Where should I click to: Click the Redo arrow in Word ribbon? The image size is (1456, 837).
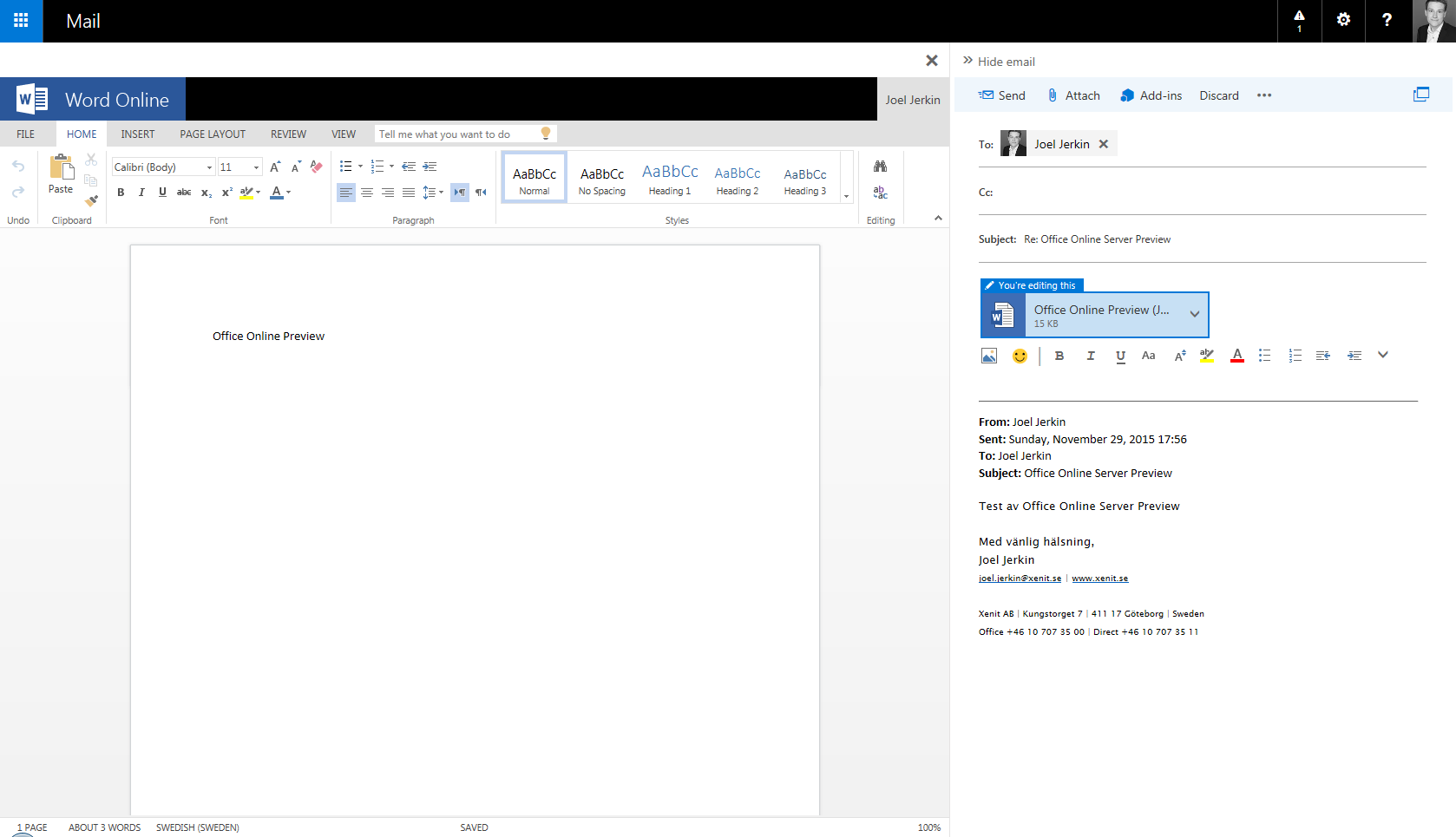click(18, 192)
